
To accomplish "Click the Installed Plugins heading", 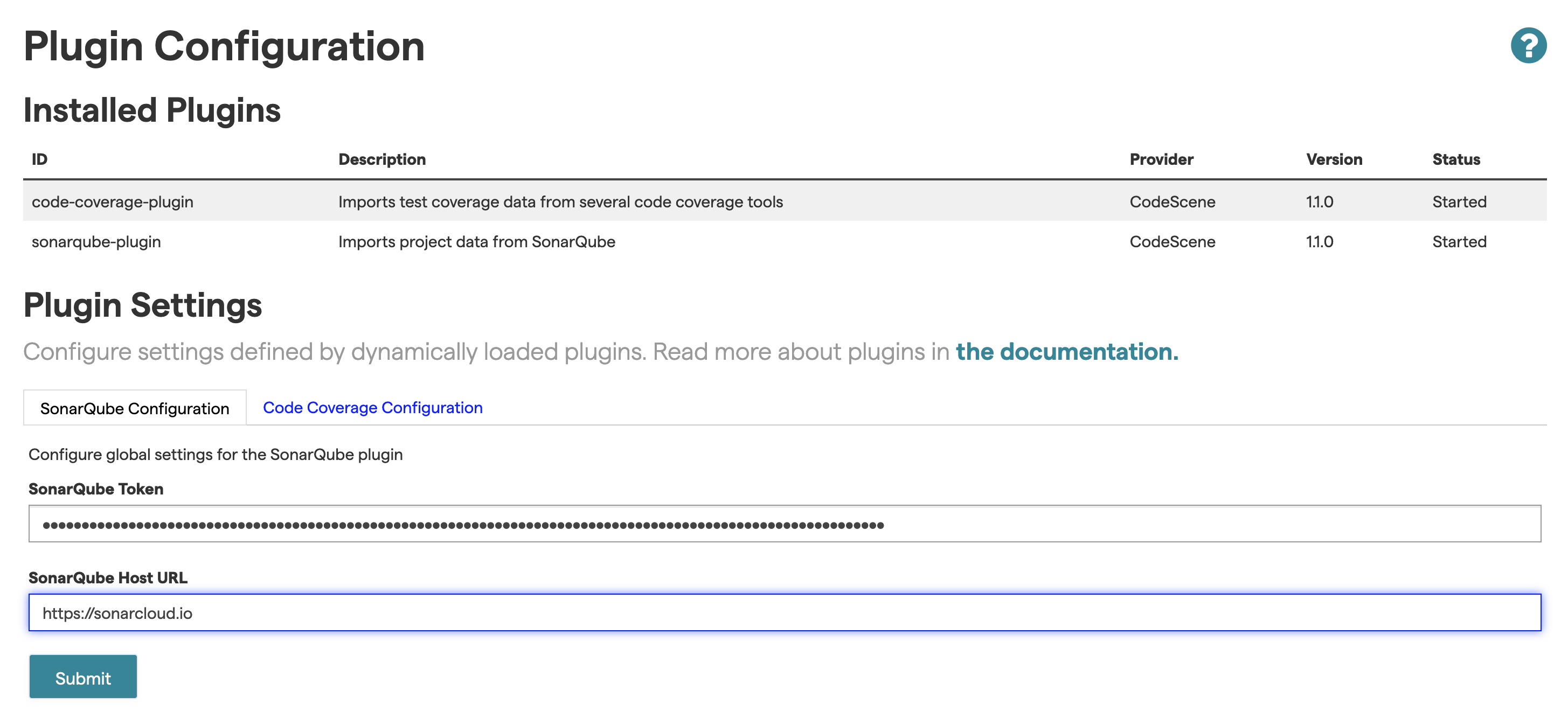I will [x=151, y=110].
